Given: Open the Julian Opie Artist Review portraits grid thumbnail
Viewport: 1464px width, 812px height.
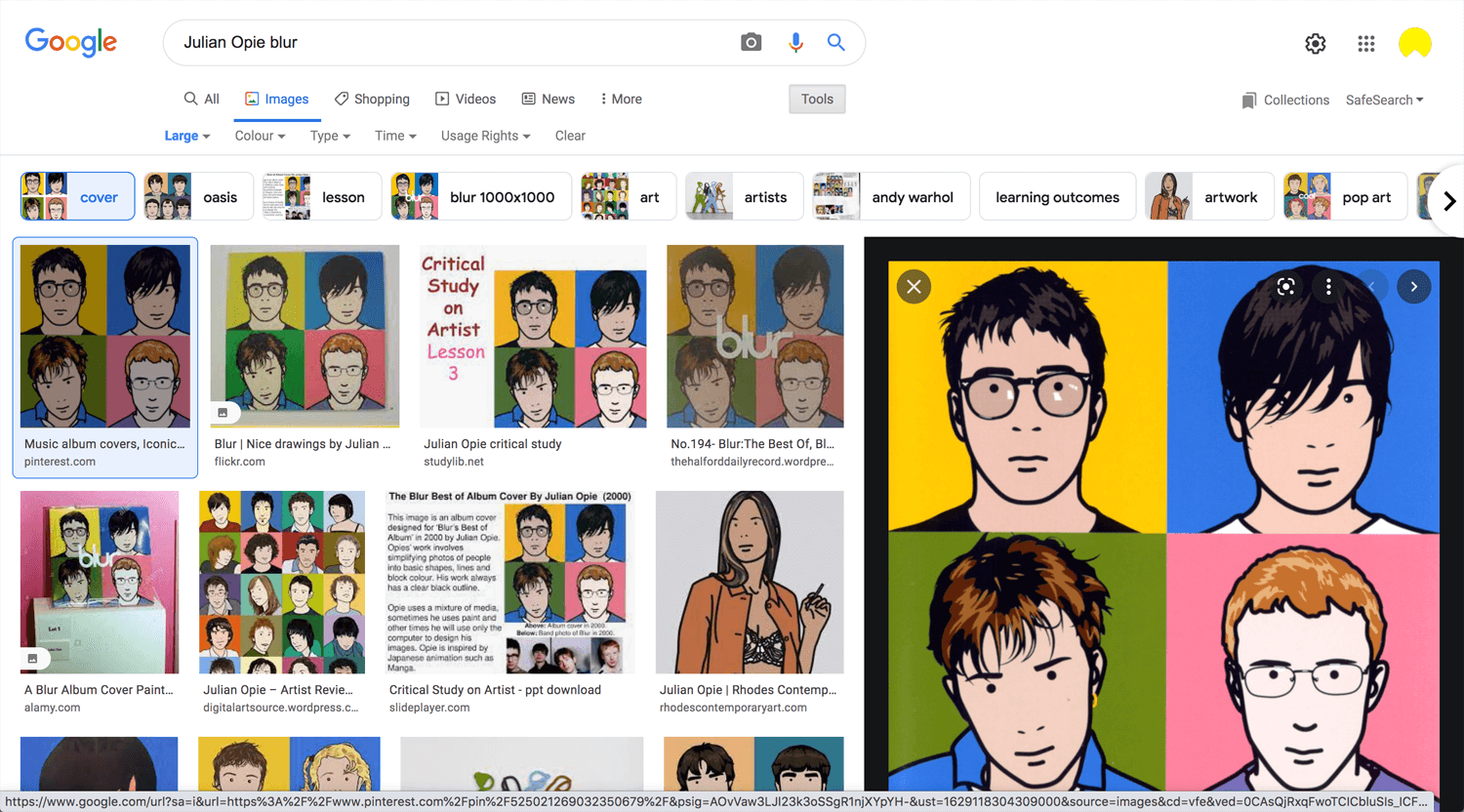Looking at the screenshot, I should click(282, 582).
